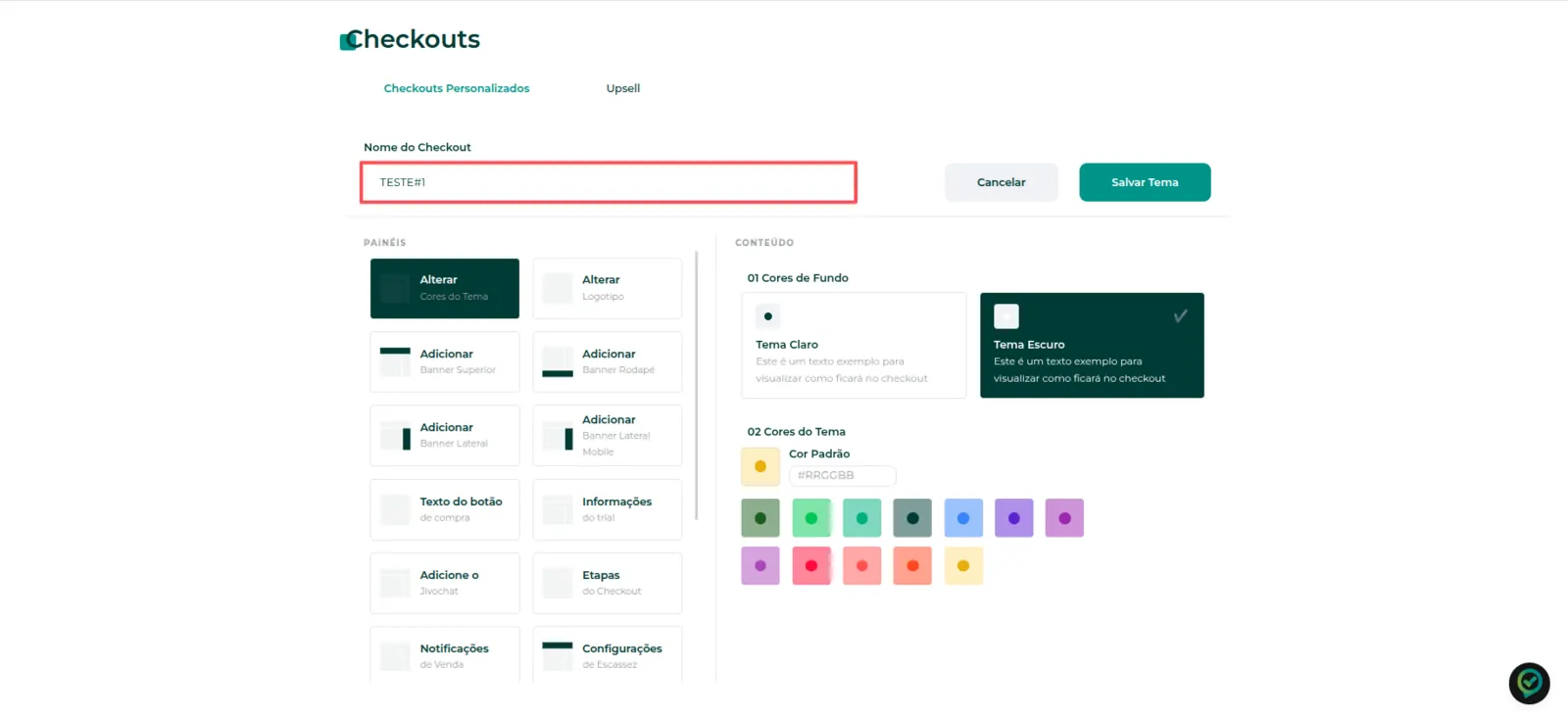Image resolution: width=1568 pixels, height=719 pixels.
Task: Open the Upsell tab
Action: [x=623, y=88]
